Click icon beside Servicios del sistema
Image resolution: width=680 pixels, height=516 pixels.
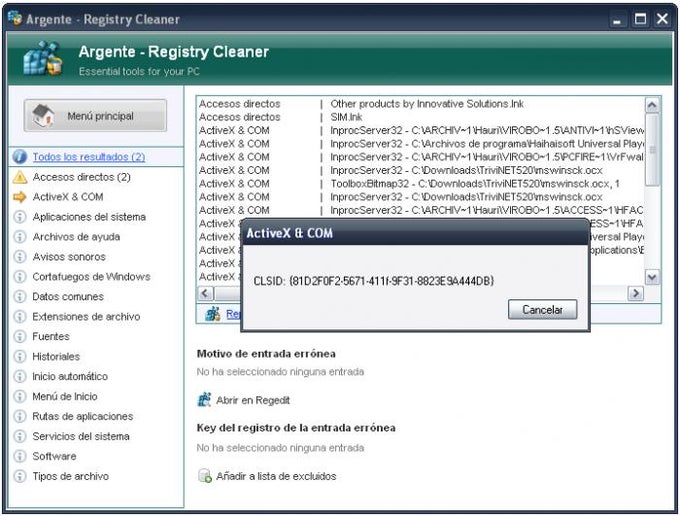click(x=20, y=436)
